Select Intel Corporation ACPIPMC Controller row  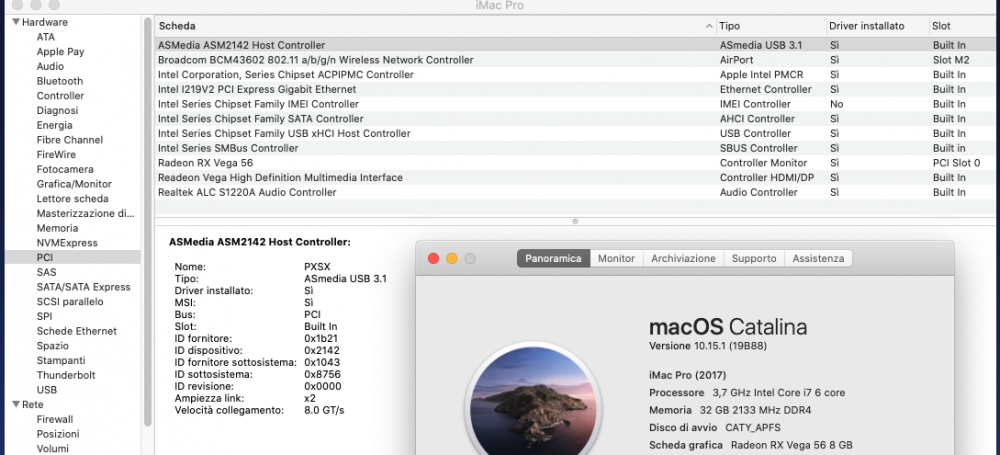tap(575, 75)
